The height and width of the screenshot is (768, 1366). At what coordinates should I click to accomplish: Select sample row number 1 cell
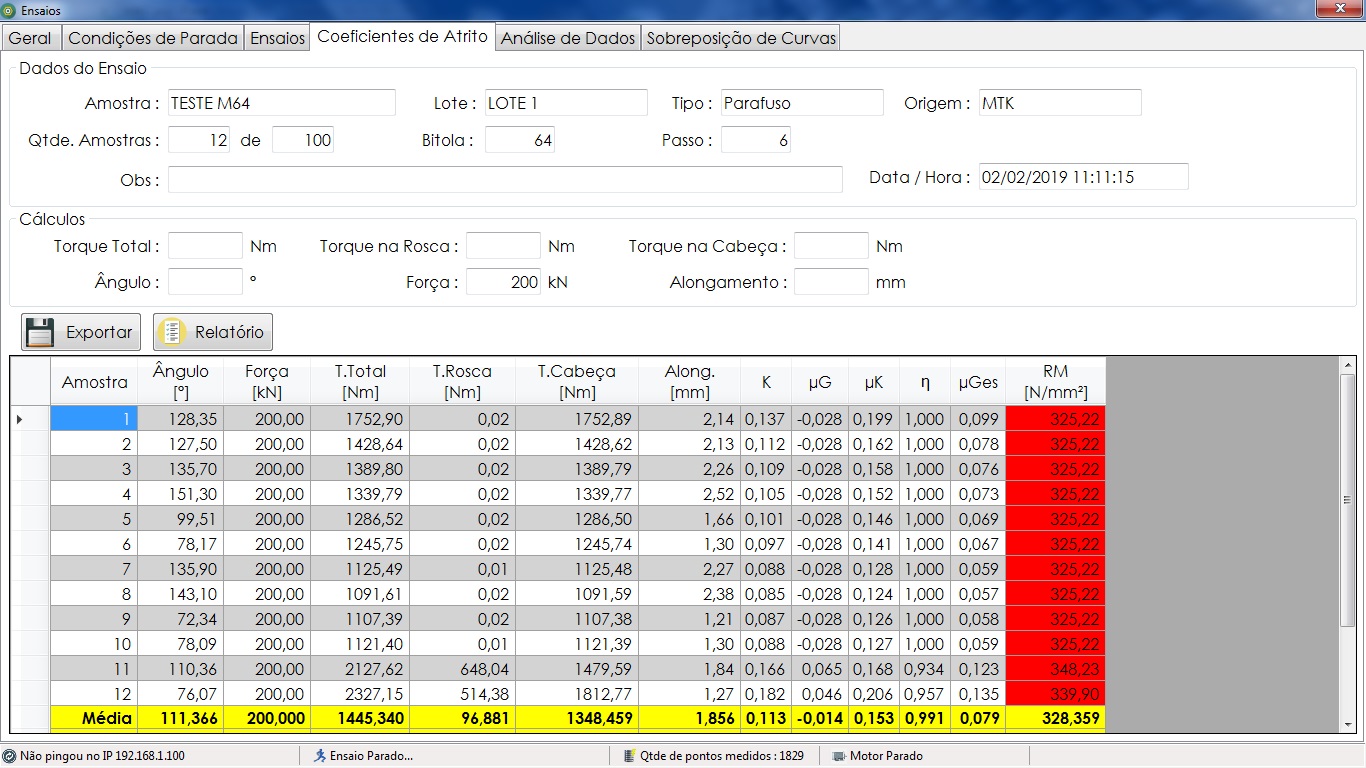(95, 419)
